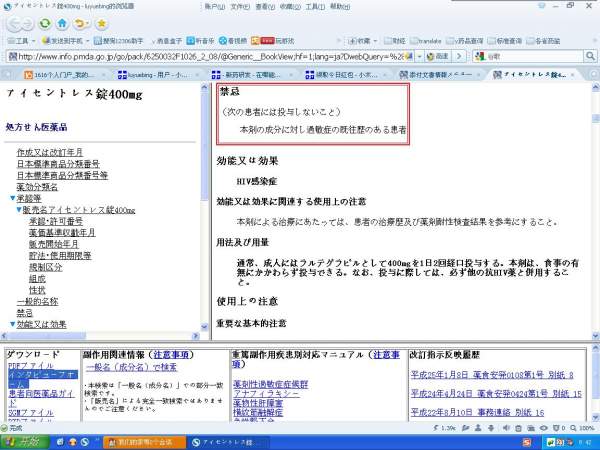The width and height of the screenshot is (600, 450).
Task: Open the translate bookmark
Action: tap(425, 41)
